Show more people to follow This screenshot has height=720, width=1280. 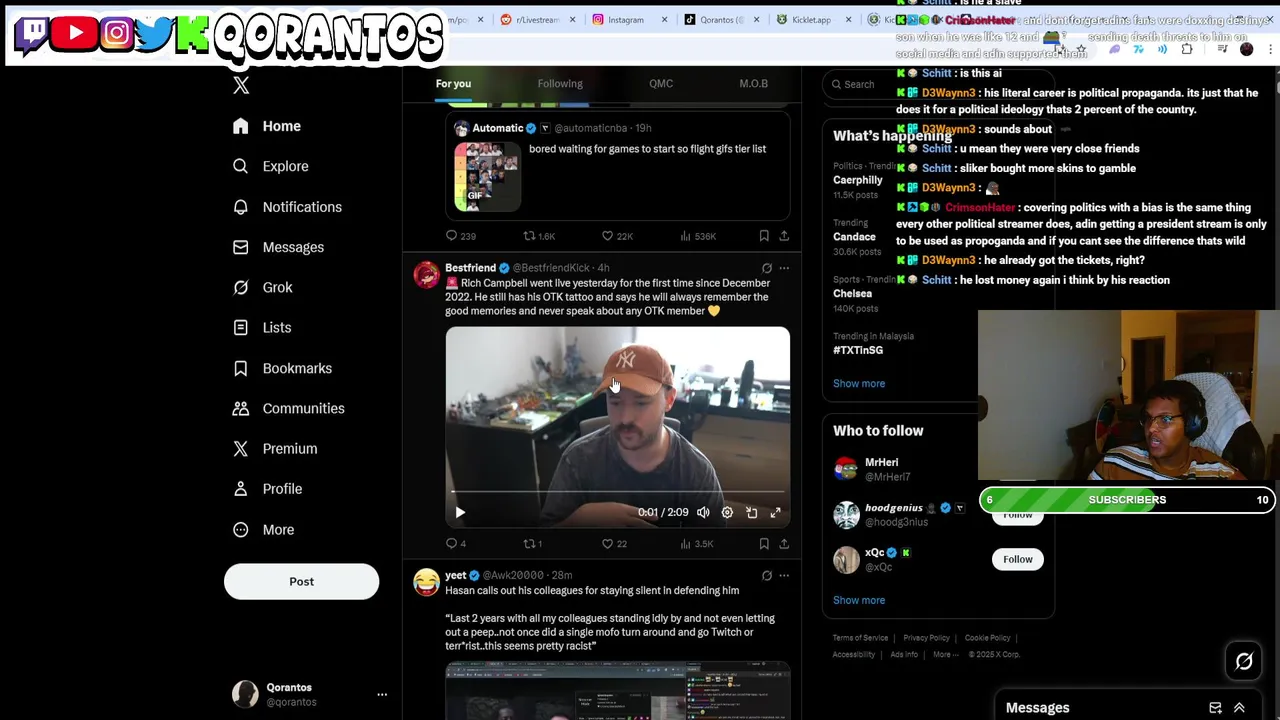[x=859, y=600]
